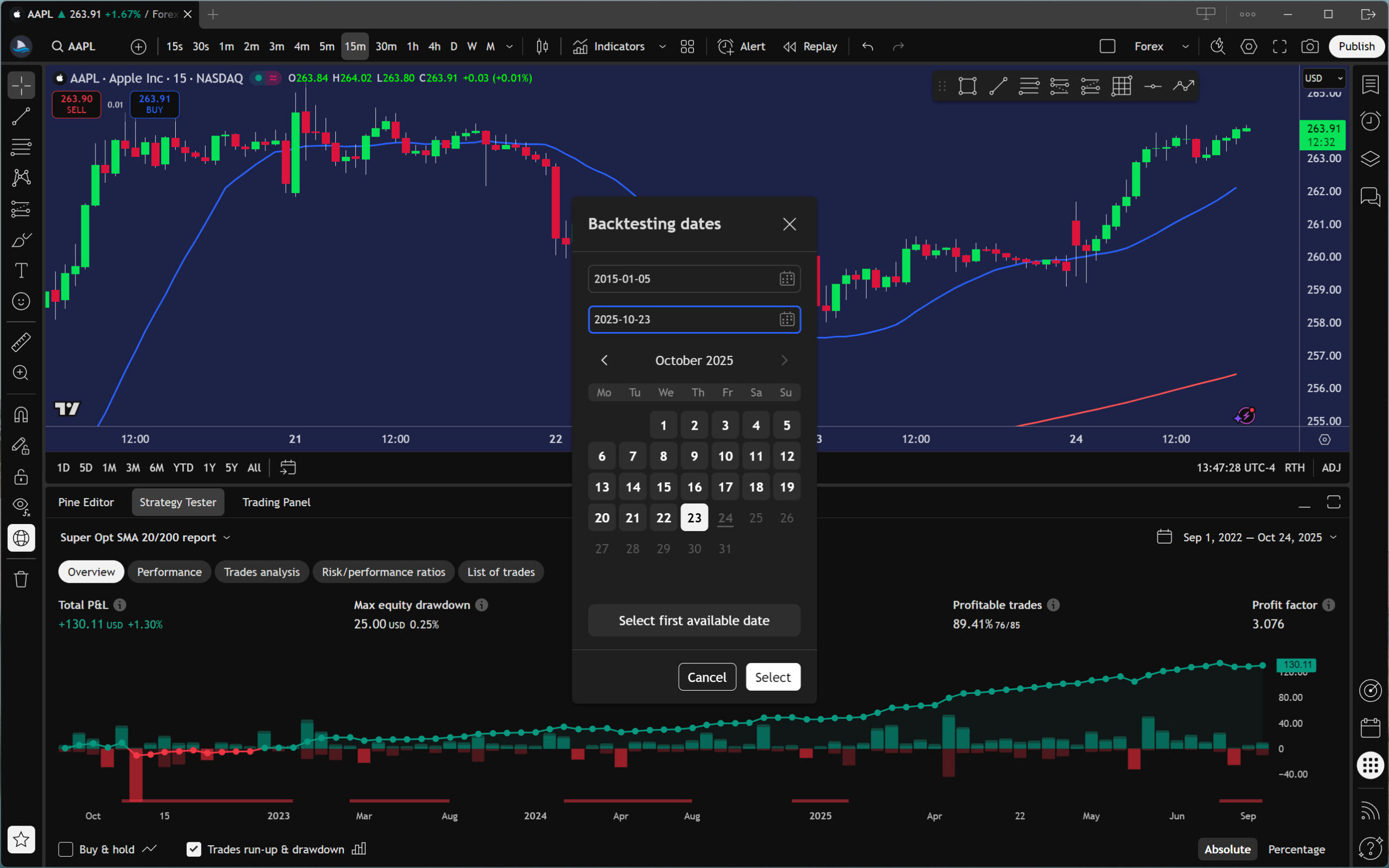Open calendar picker for end date field

[x=786, y=319]
